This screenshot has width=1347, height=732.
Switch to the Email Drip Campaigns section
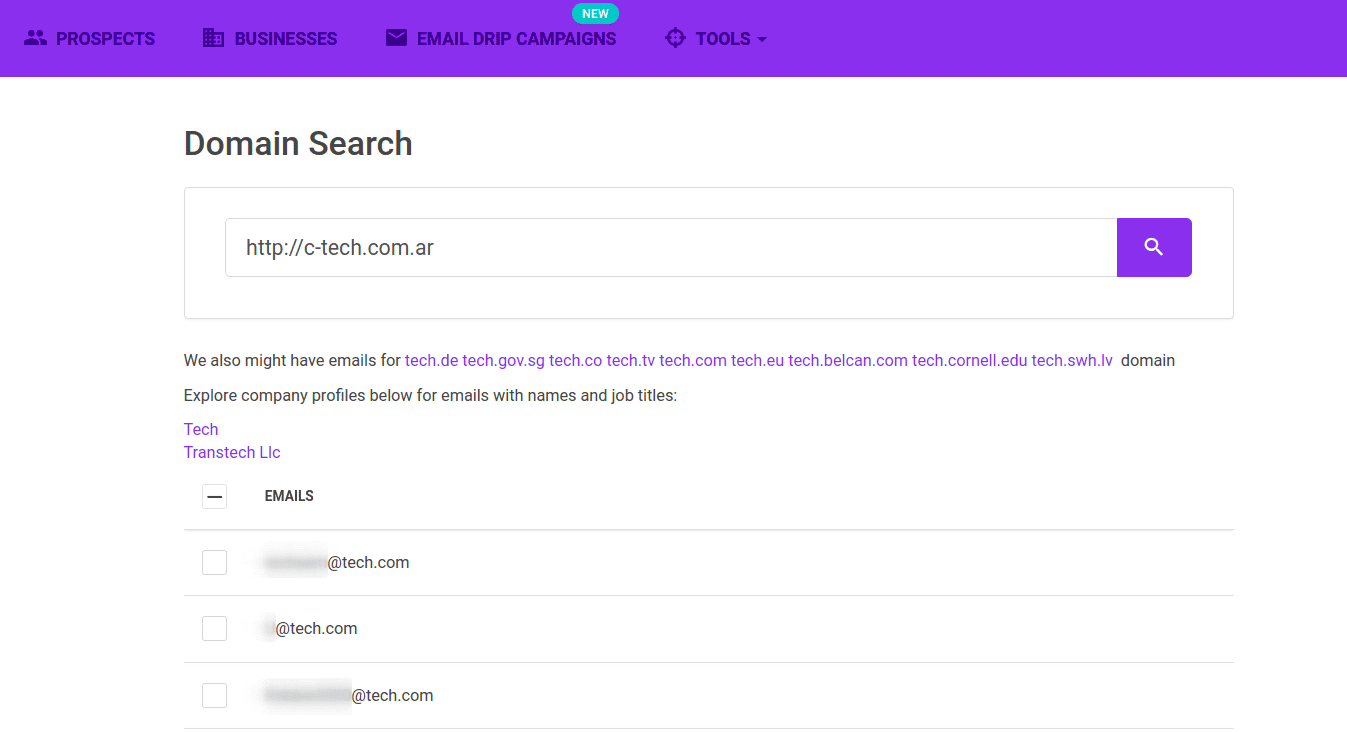tap(514, 37)
